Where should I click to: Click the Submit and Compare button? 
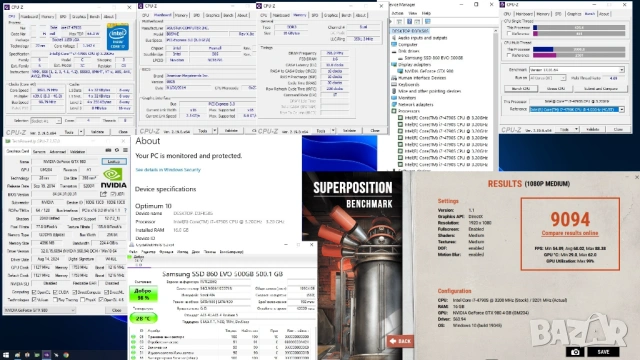[600, 89]
